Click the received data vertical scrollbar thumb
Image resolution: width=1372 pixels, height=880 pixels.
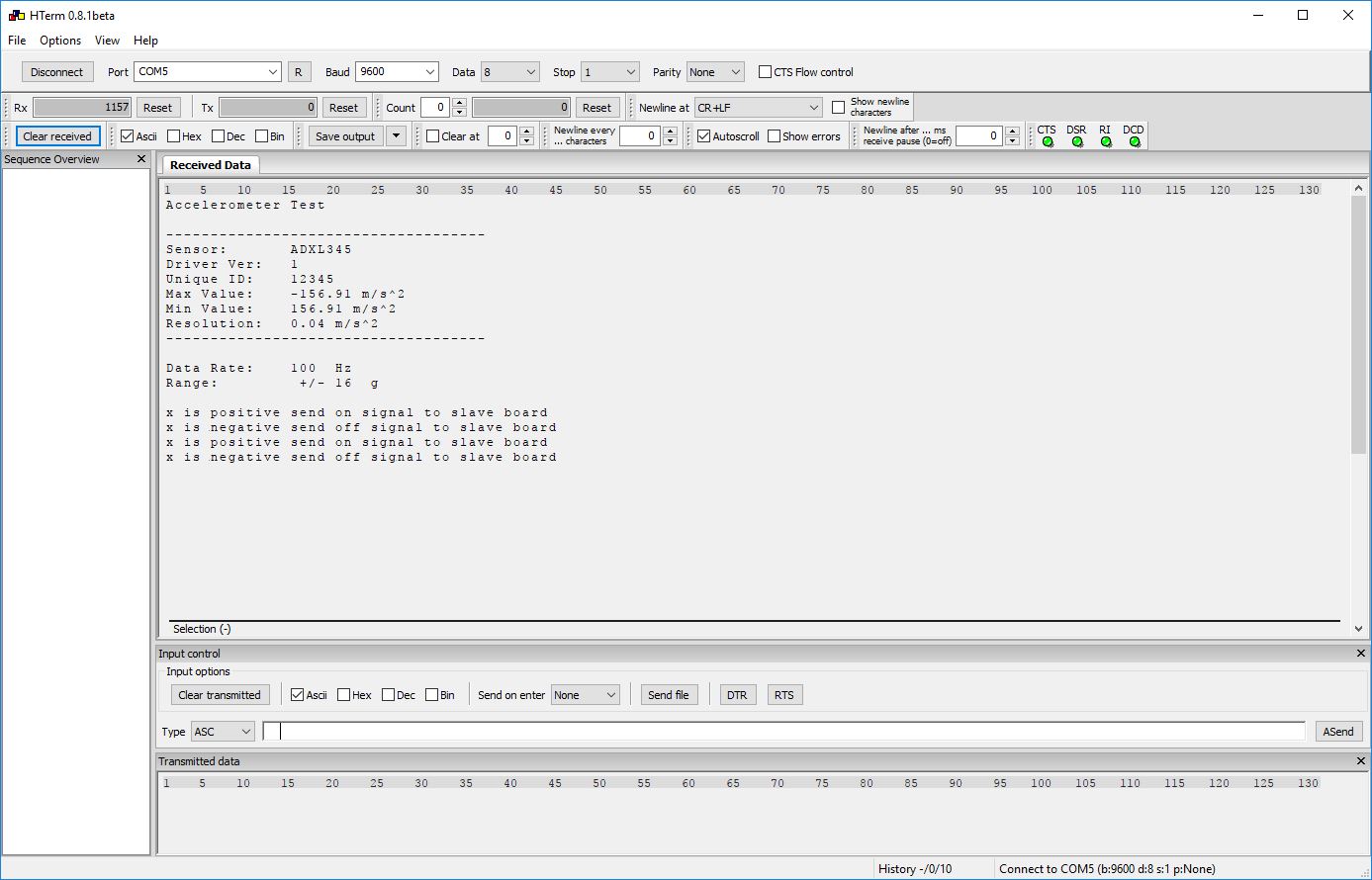coord(1358,325)
